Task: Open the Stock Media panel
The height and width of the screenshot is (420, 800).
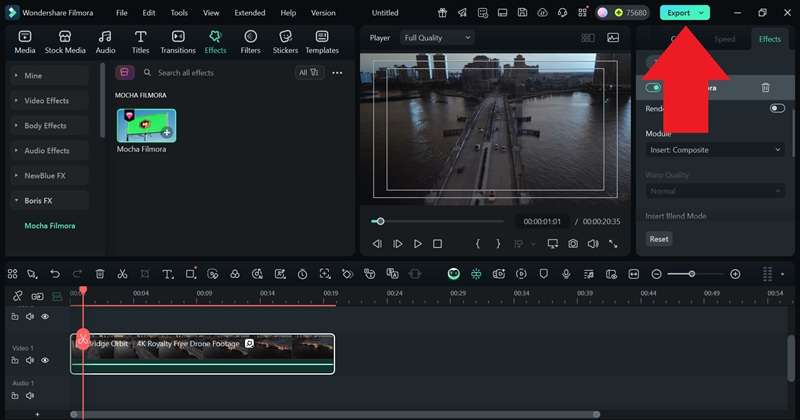Action: (65, 42)
